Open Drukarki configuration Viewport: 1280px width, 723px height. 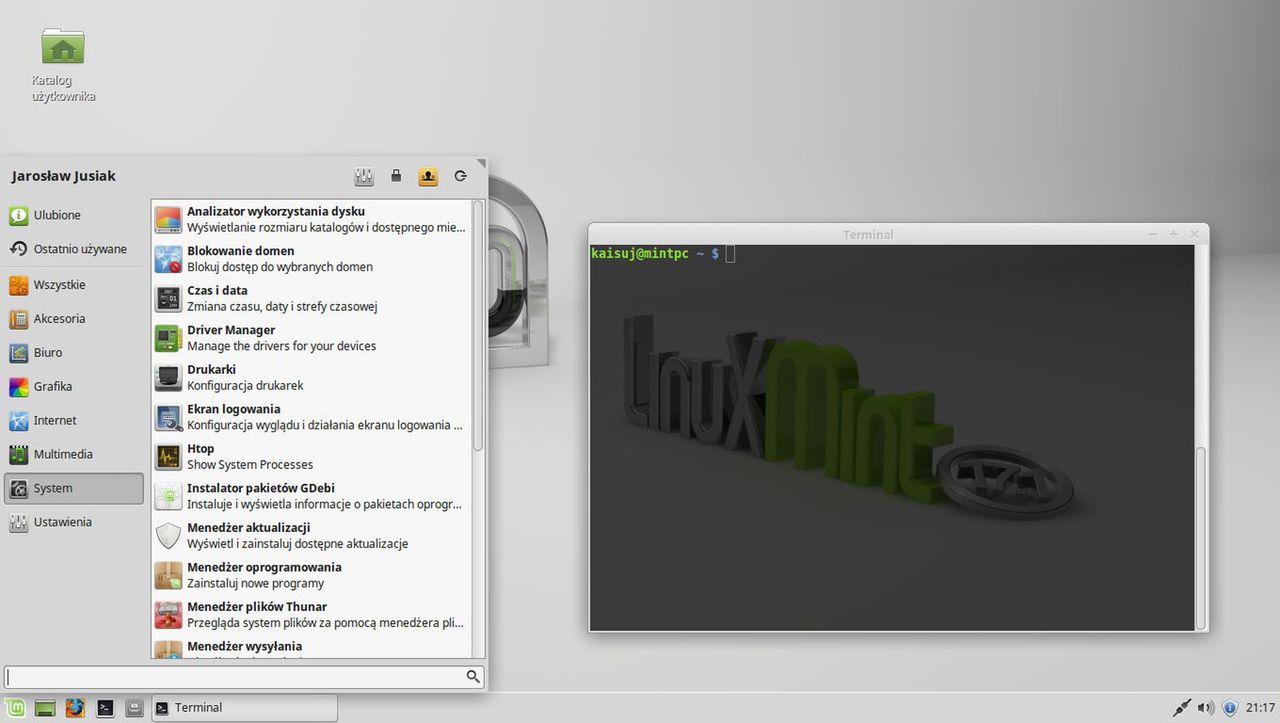tap(311, 377)
